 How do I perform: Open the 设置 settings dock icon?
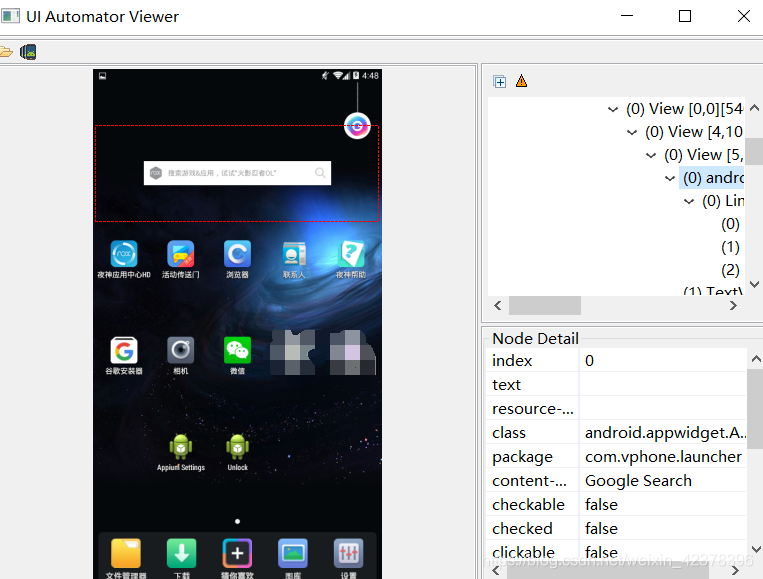[x=348, y=553]
